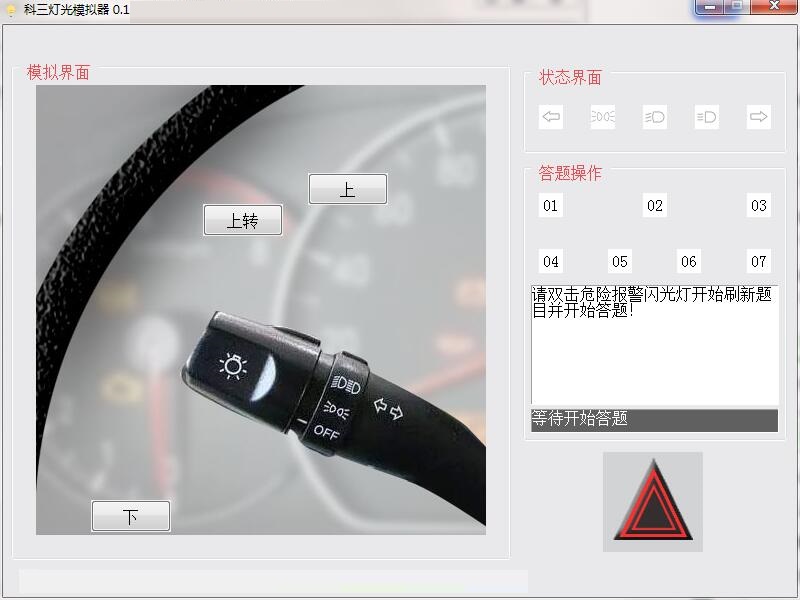The width and height of the screenshot is (800, 600).
Task: Click the position lamp status icon
Action: 603,117
